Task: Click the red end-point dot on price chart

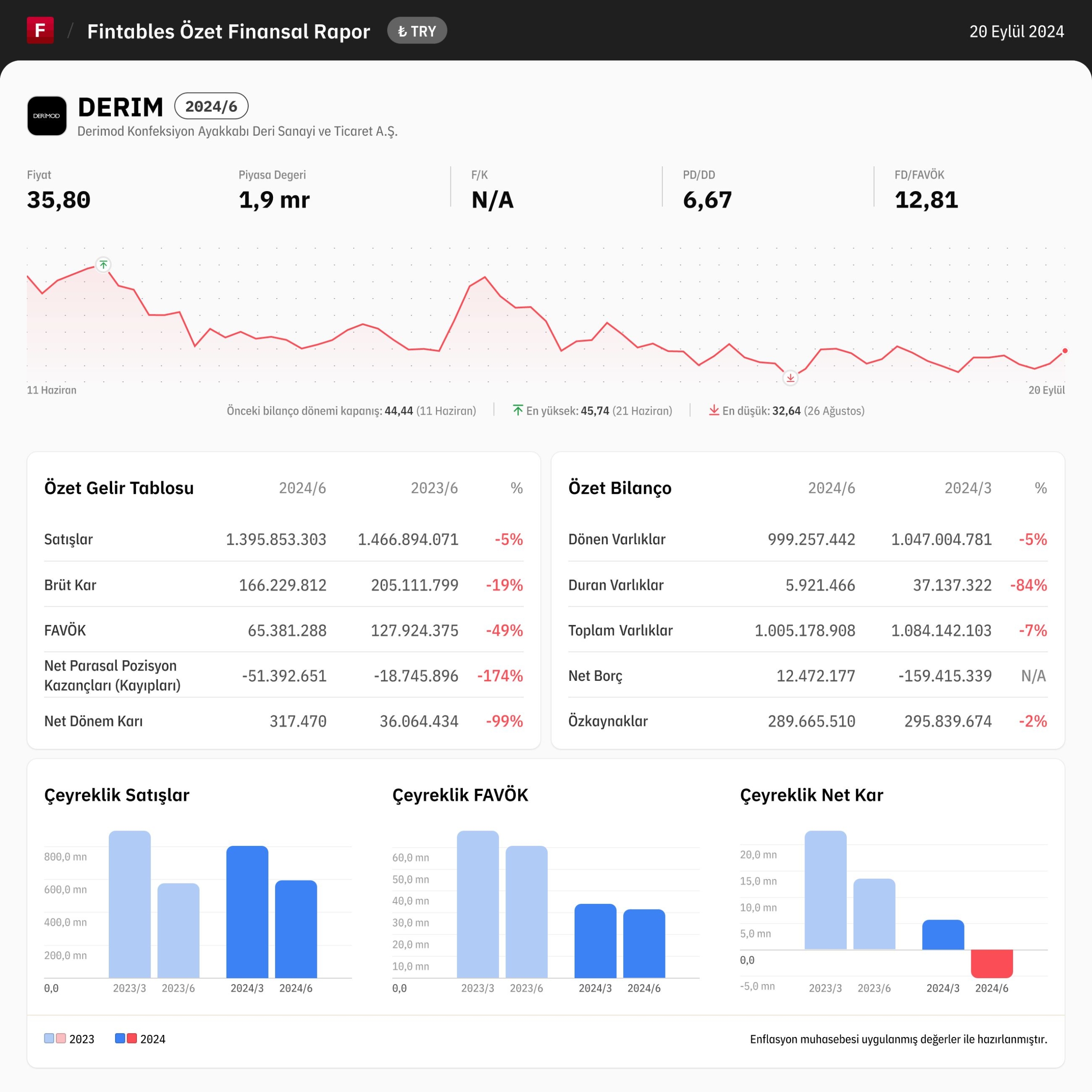Action: tap(1065, 351)
